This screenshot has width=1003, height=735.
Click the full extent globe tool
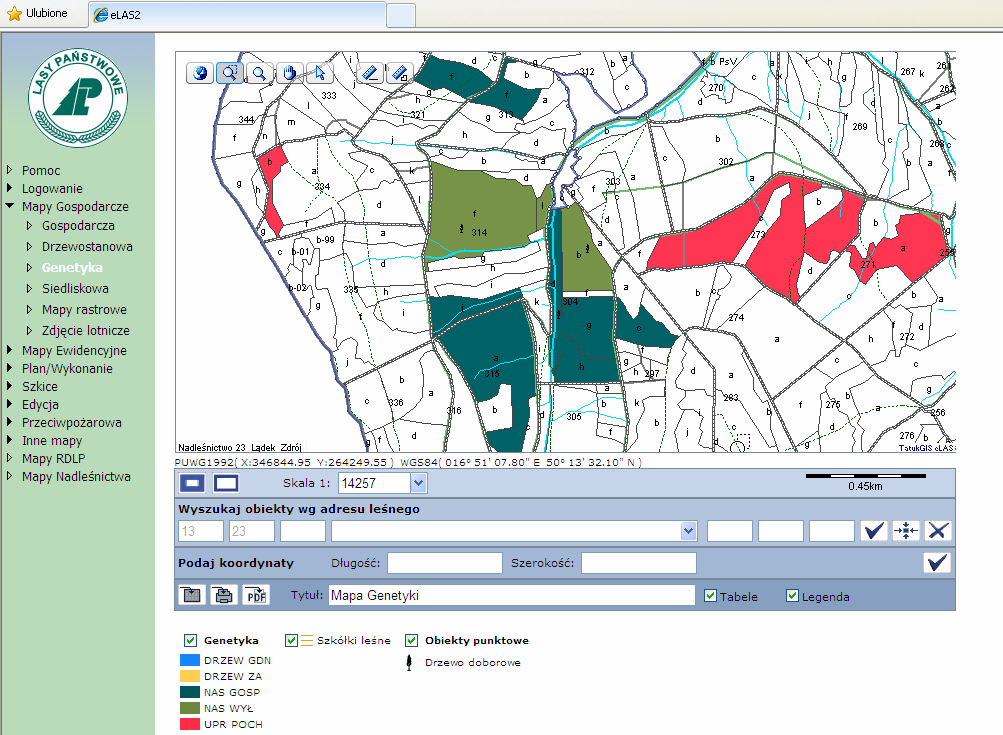pyautogui.click(x=200, y=73)
